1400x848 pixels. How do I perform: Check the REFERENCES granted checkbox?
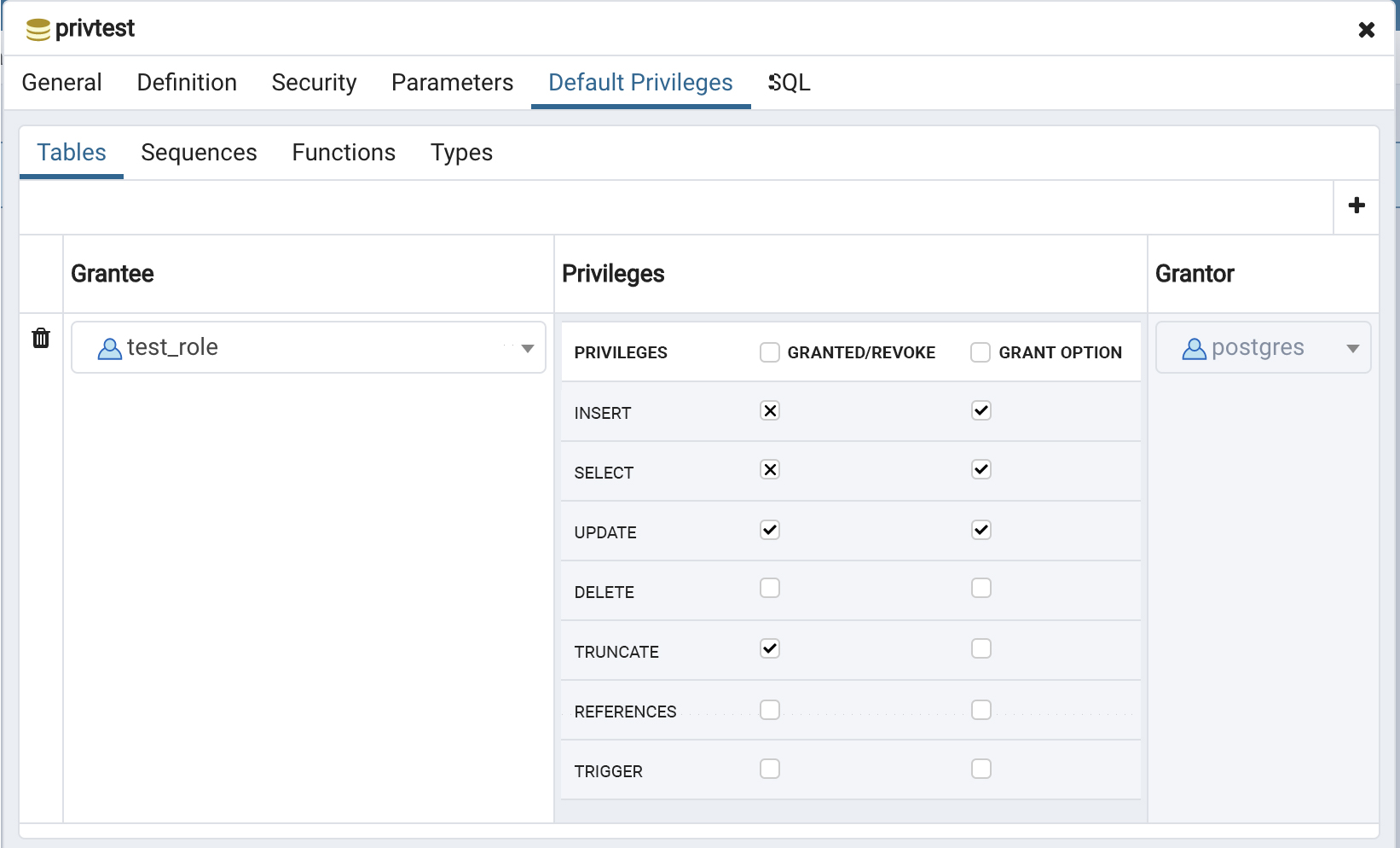770,711
